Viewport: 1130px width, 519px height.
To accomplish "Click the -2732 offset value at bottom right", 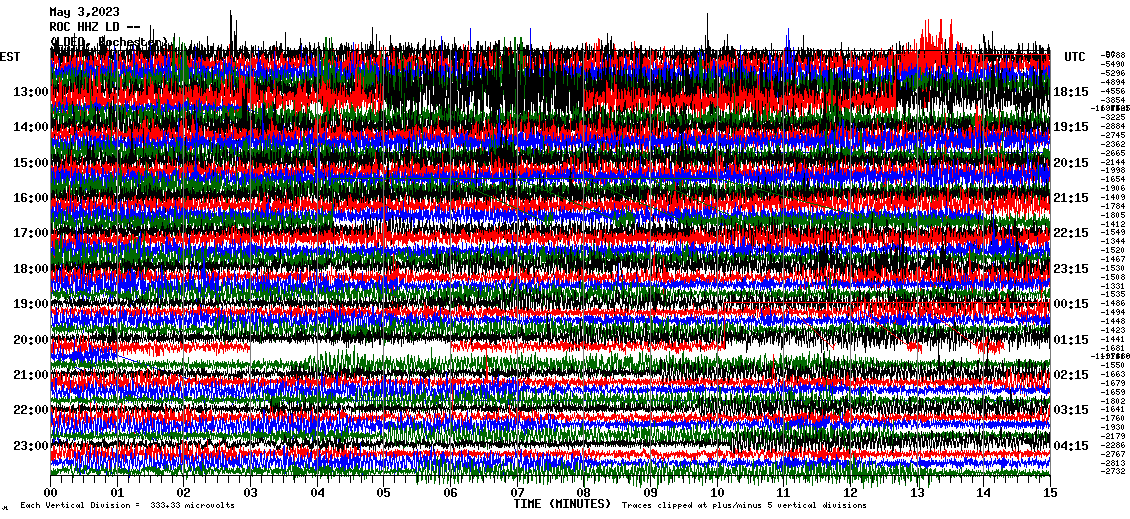I will pyautogui.click(x=1112, y=471).
